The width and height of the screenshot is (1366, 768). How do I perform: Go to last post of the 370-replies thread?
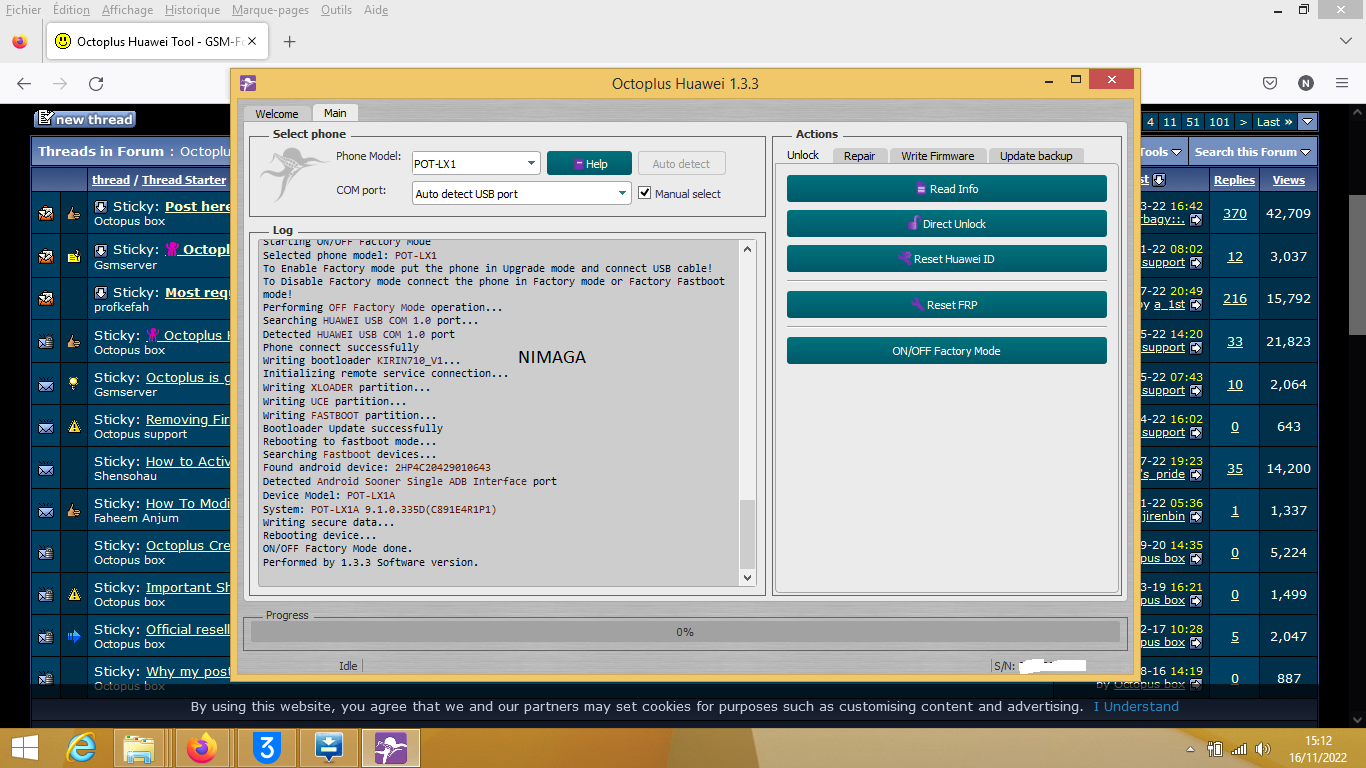point(1197,220)
